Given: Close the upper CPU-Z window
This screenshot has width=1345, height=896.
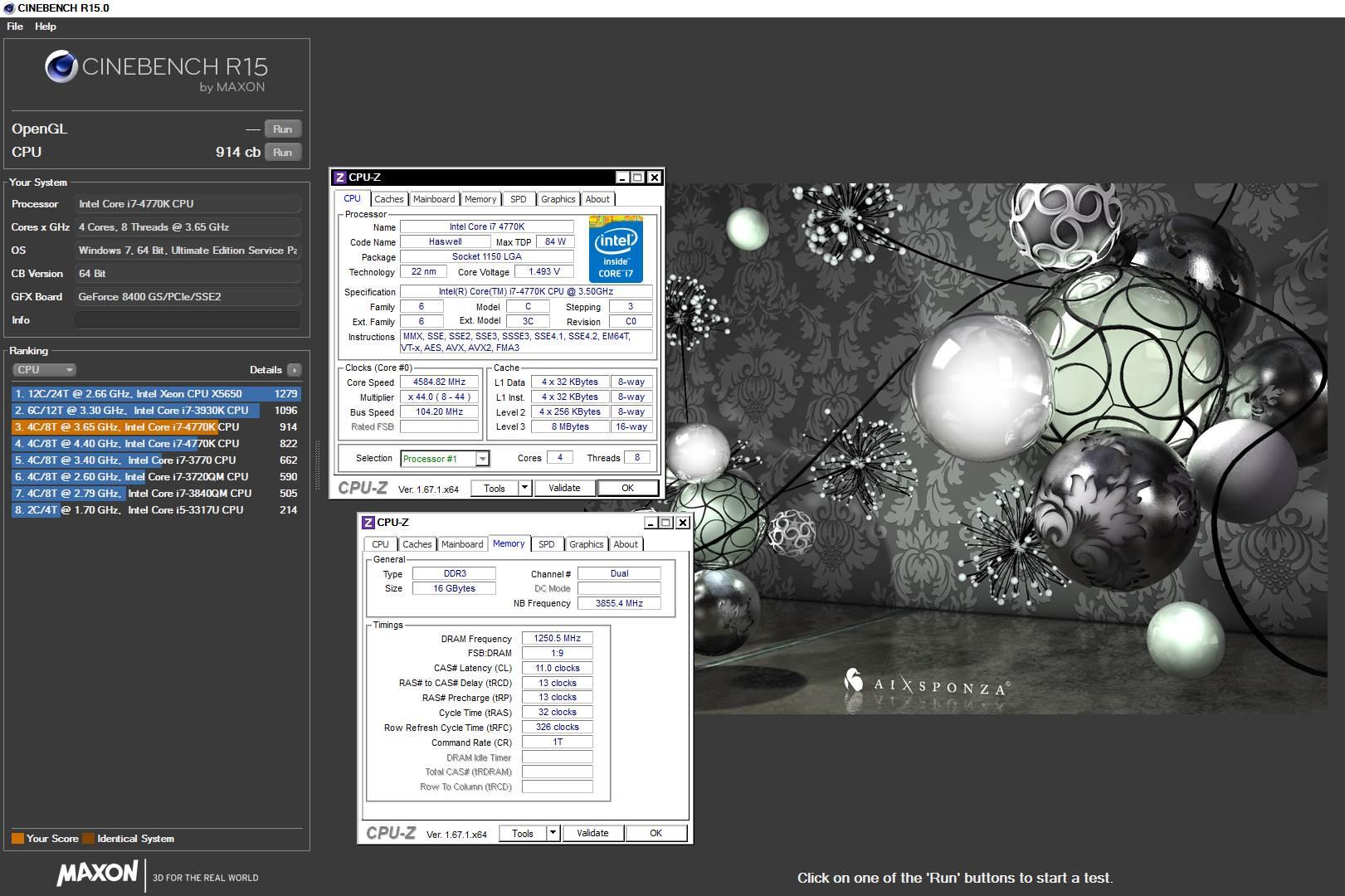Looking at the screenshot, I should (x=655, y=178).
